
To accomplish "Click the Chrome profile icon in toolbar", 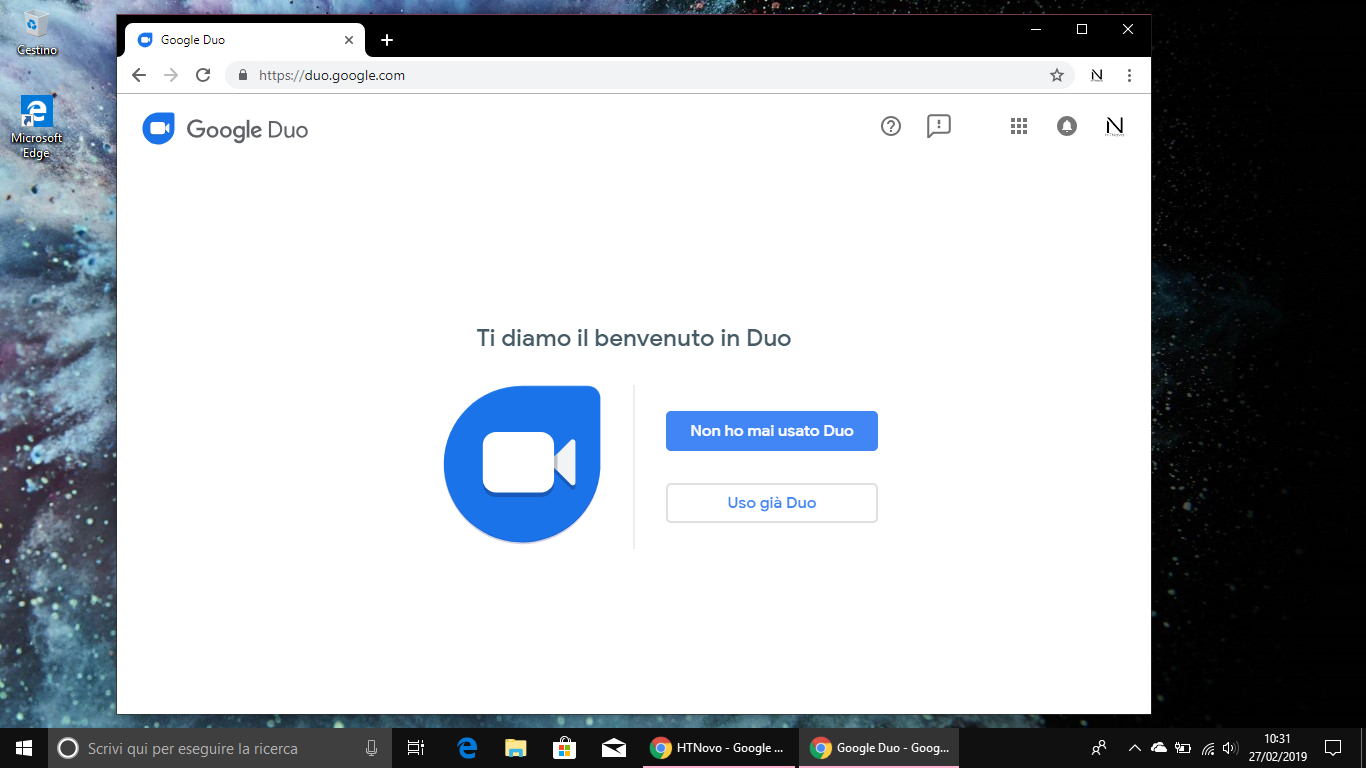I will (1097, 75).
